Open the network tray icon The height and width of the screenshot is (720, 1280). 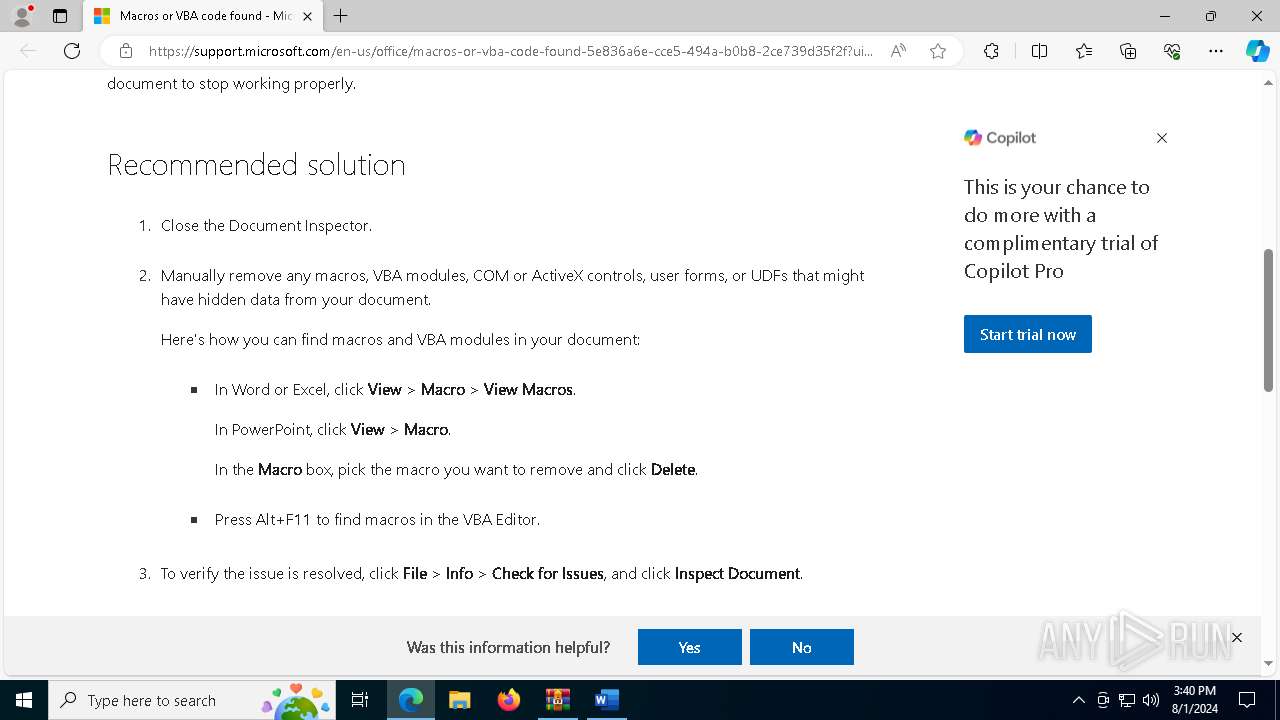[x=1127, y=700]
